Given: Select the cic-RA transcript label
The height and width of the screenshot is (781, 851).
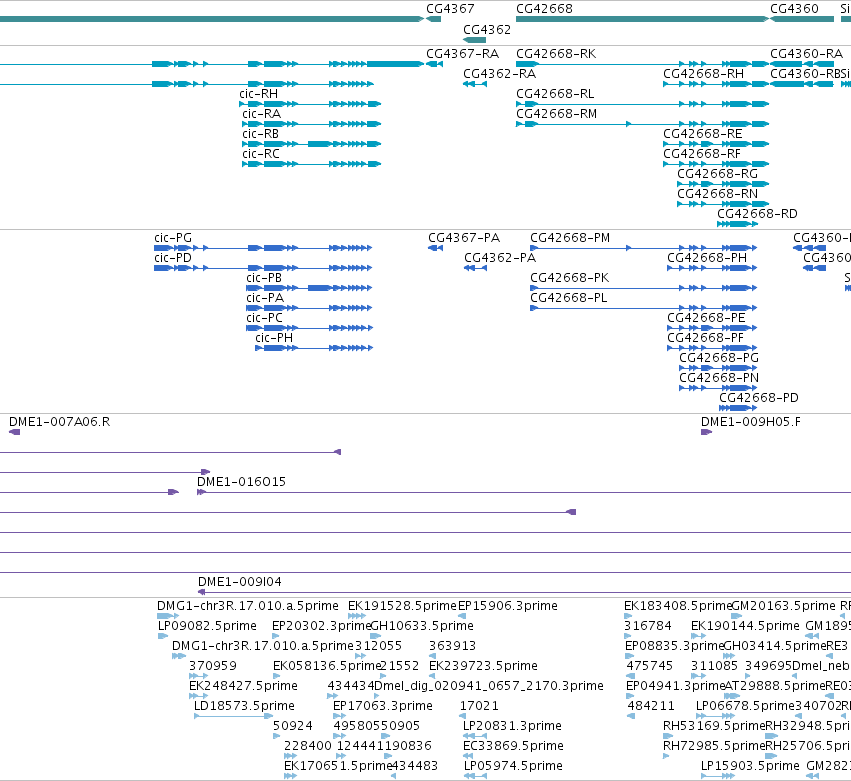Looking at the screenshot, I should point(262,114).
